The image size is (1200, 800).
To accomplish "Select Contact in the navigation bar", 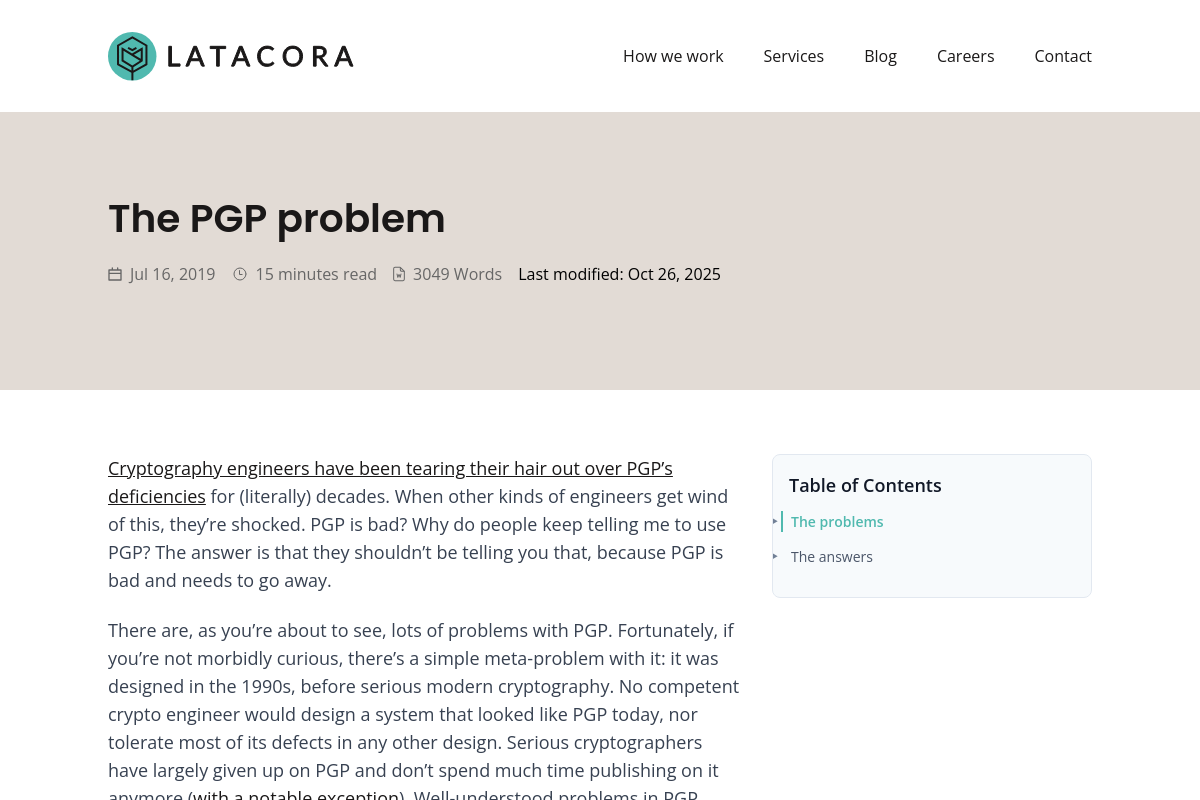I will pyautogui.click(x=1062, y=56).
